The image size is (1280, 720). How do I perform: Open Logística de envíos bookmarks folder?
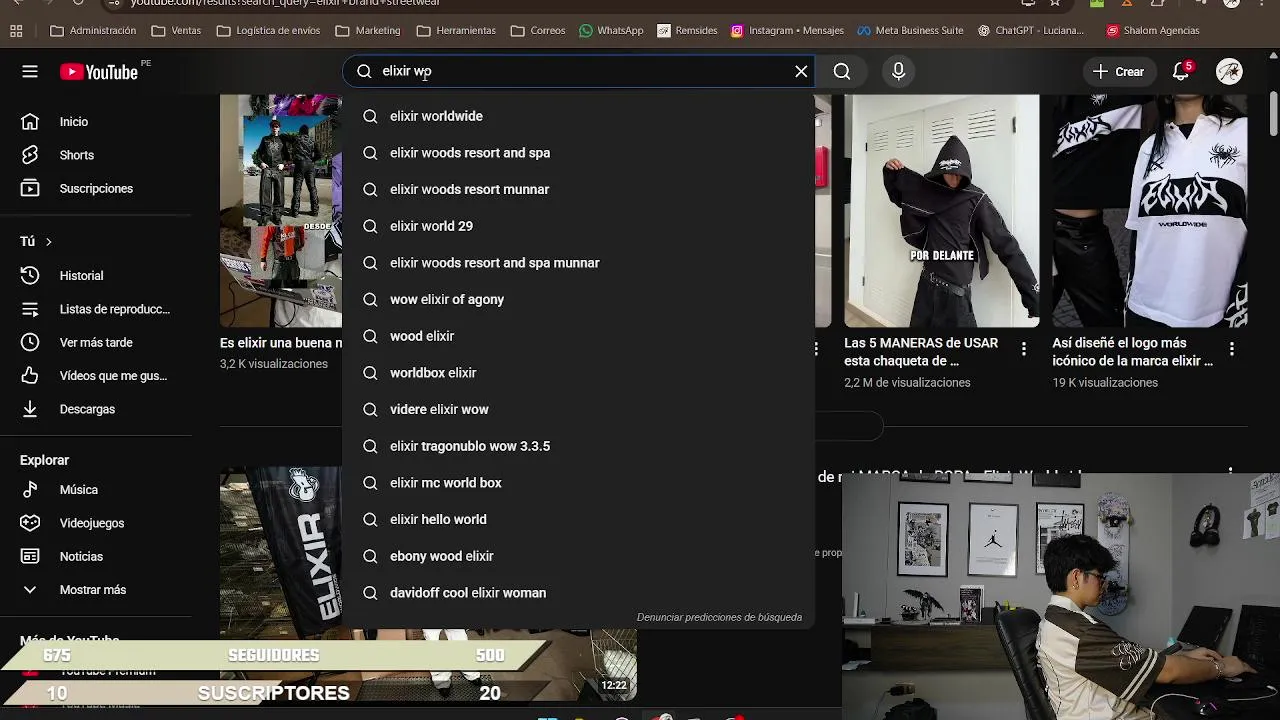coord(268,31)
